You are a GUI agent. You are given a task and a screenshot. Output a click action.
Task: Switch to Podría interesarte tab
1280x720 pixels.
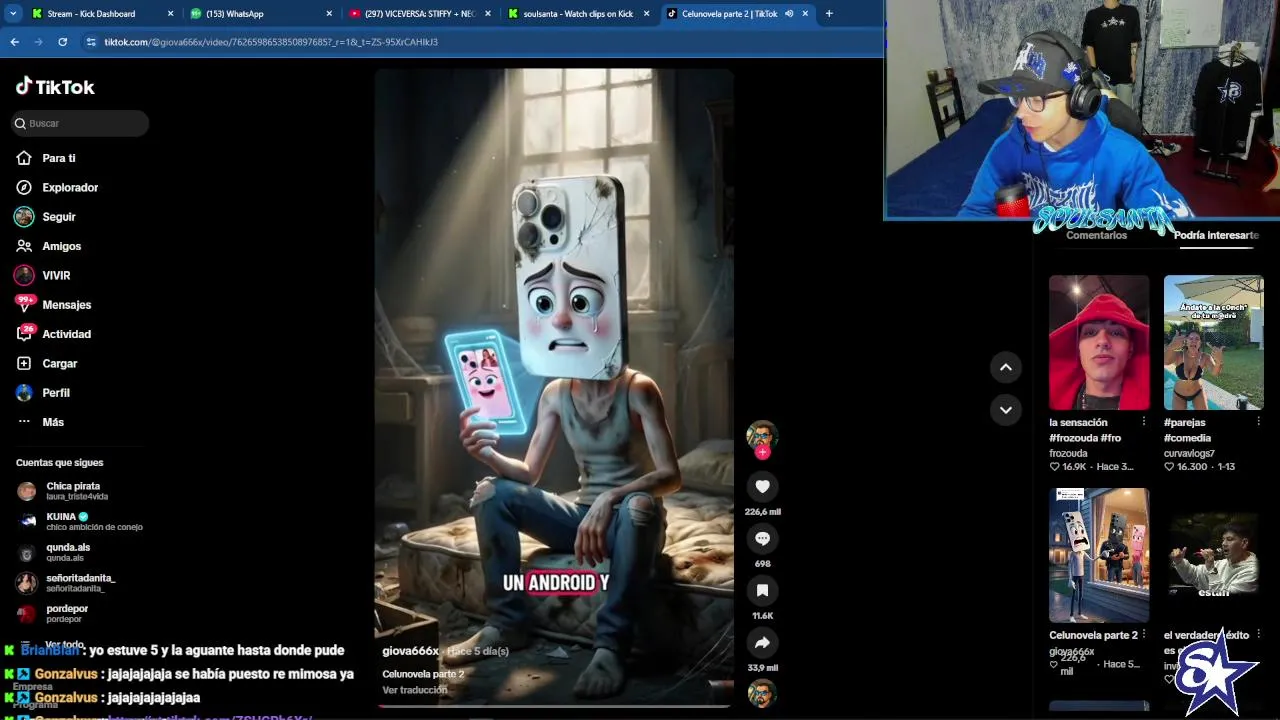(x=1216, y=235)
